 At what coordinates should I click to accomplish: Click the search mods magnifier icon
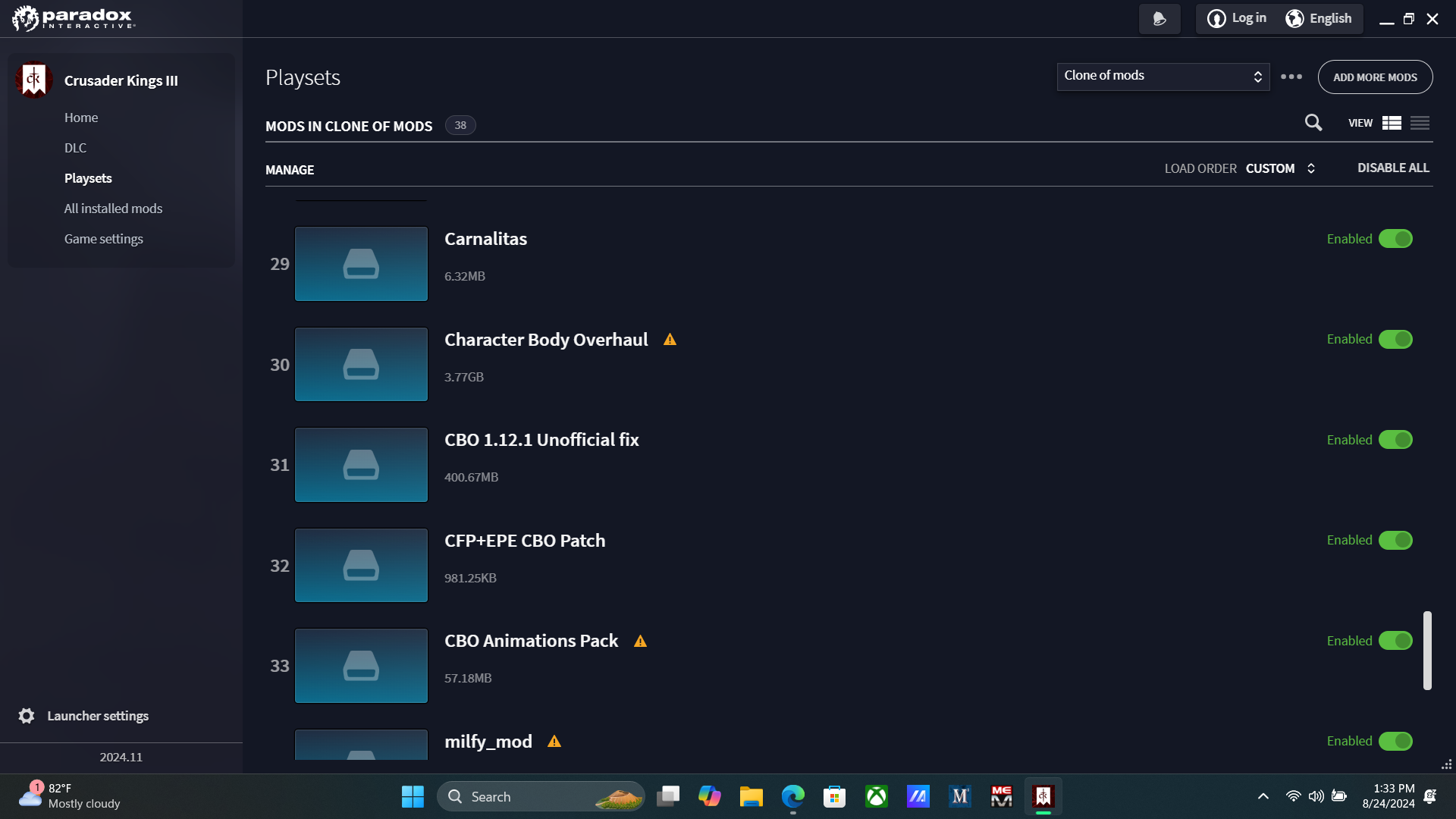[1313, 123]
